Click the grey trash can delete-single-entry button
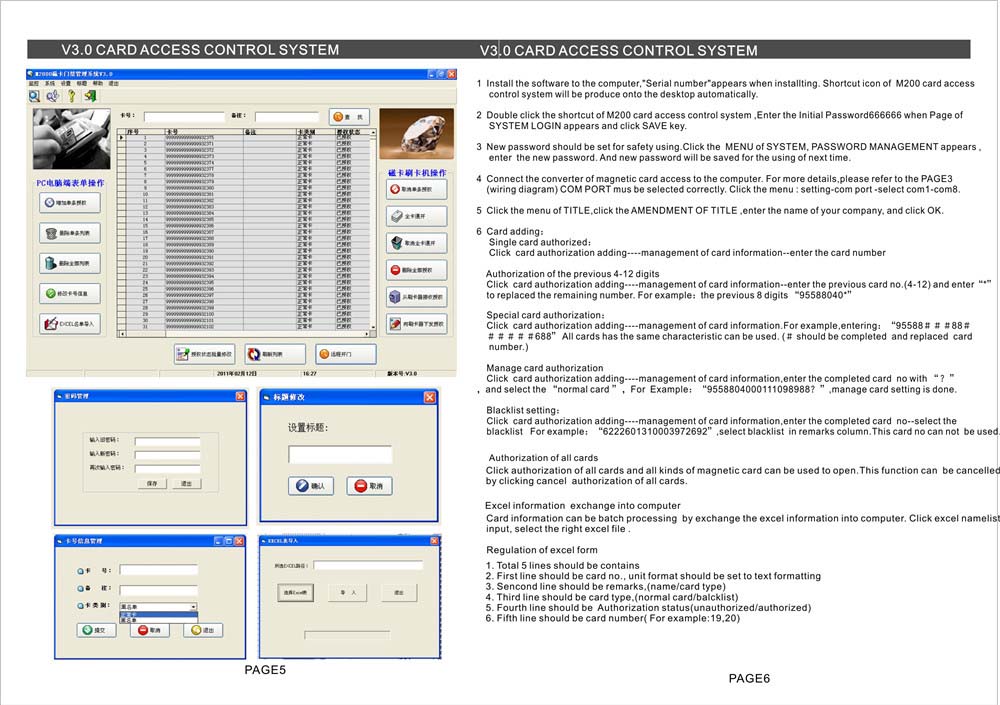 (x=70, y=233)
